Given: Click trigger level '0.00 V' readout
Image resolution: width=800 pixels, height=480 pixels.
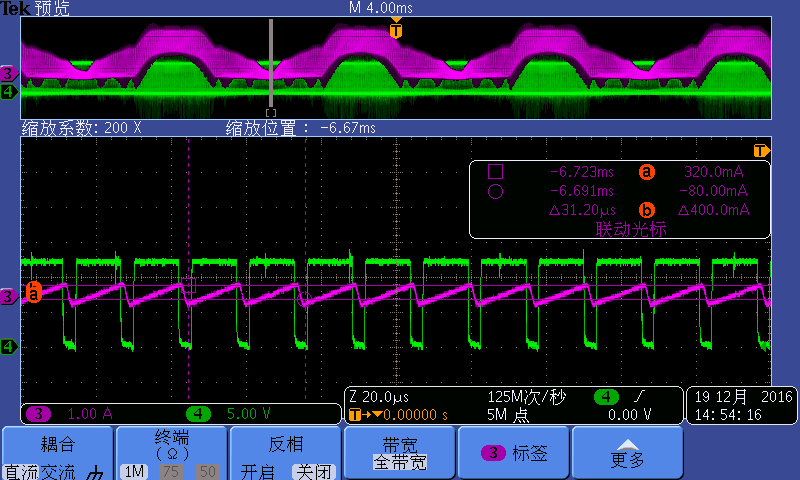Looking at the screenshot, I should 630,415.
